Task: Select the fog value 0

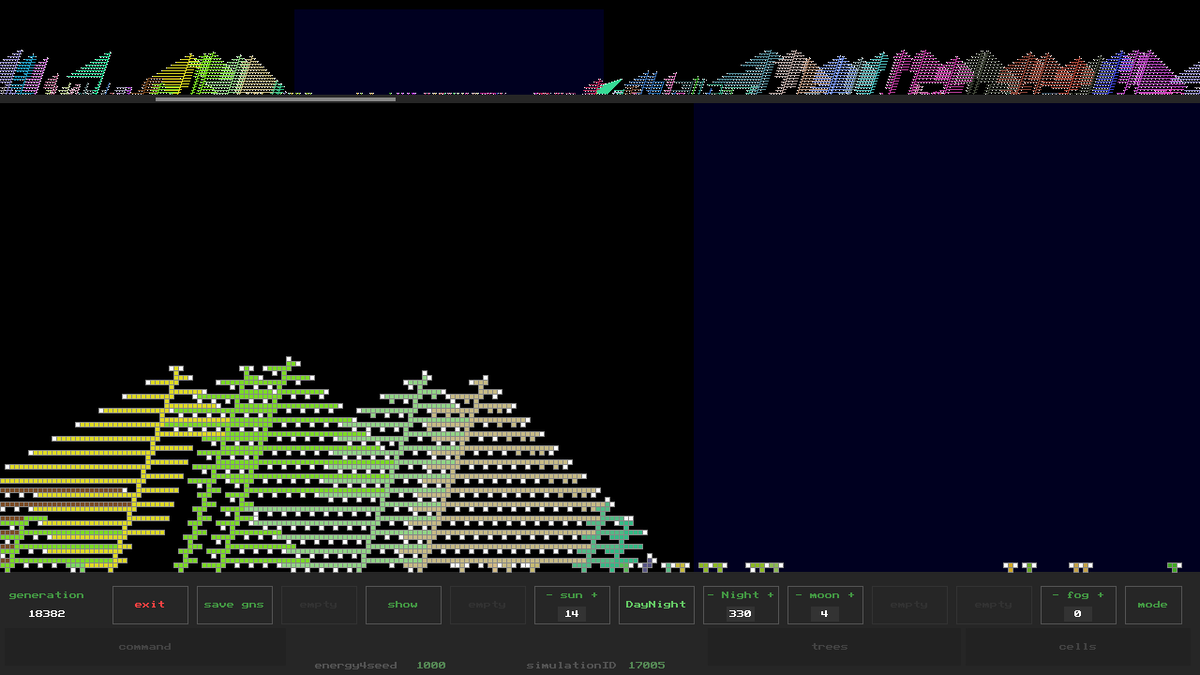Action: click(x=1078, y=614)
